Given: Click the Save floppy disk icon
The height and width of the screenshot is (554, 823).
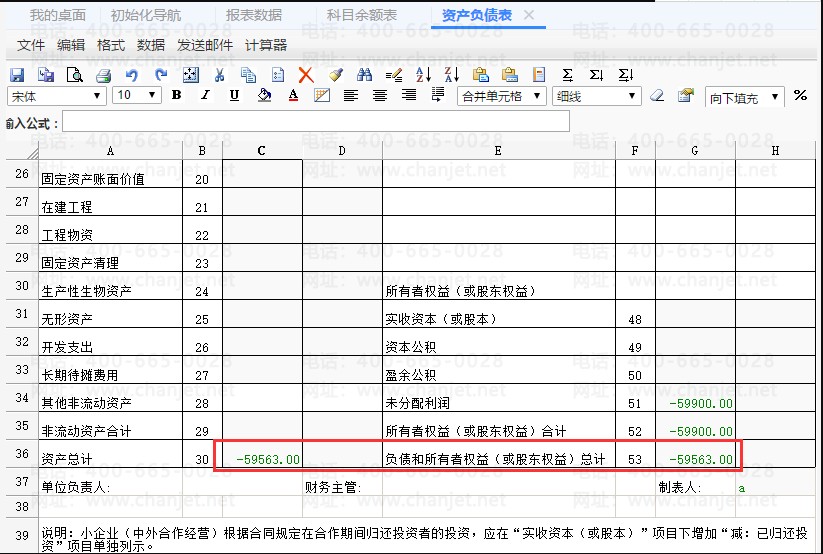Looking at the screenshot, I should pyautogui.click(x=17, y=75).
